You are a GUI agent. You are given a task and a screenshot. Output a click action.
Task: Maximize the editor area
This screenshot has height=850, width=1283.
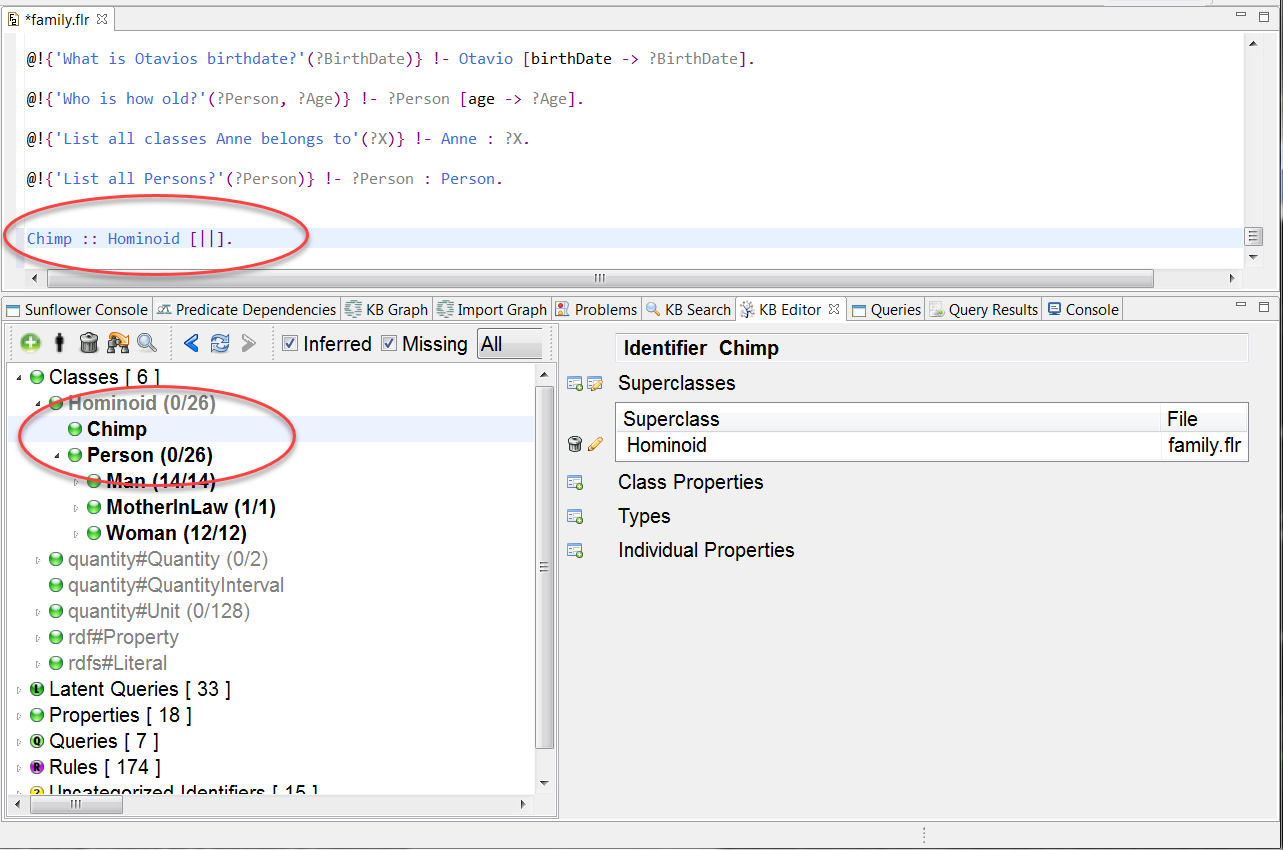pyautogui.click(x=1264, y=16)
